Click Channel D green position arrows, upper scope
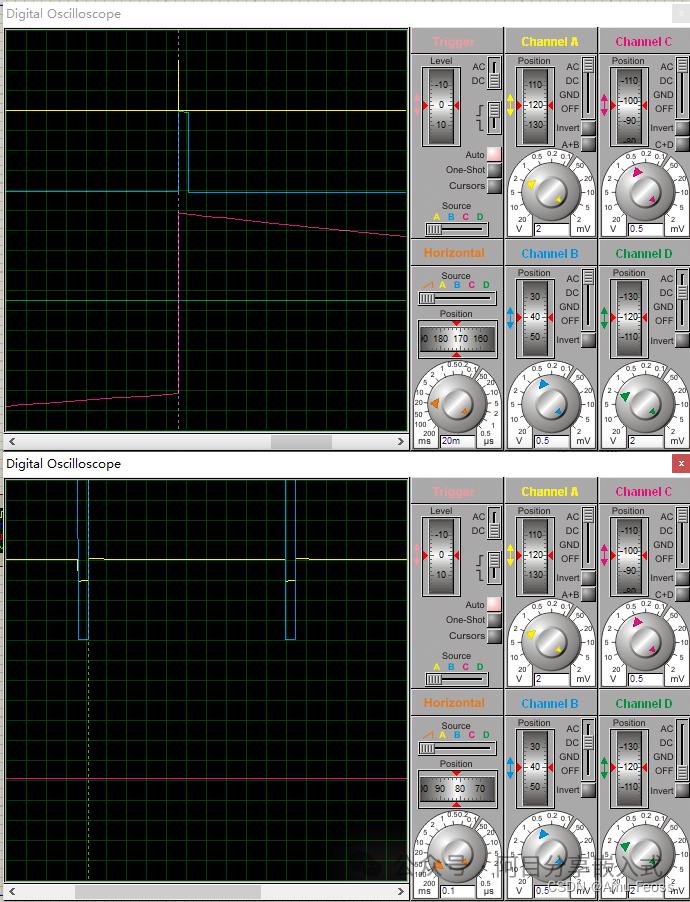 click(x=604, y=318)
